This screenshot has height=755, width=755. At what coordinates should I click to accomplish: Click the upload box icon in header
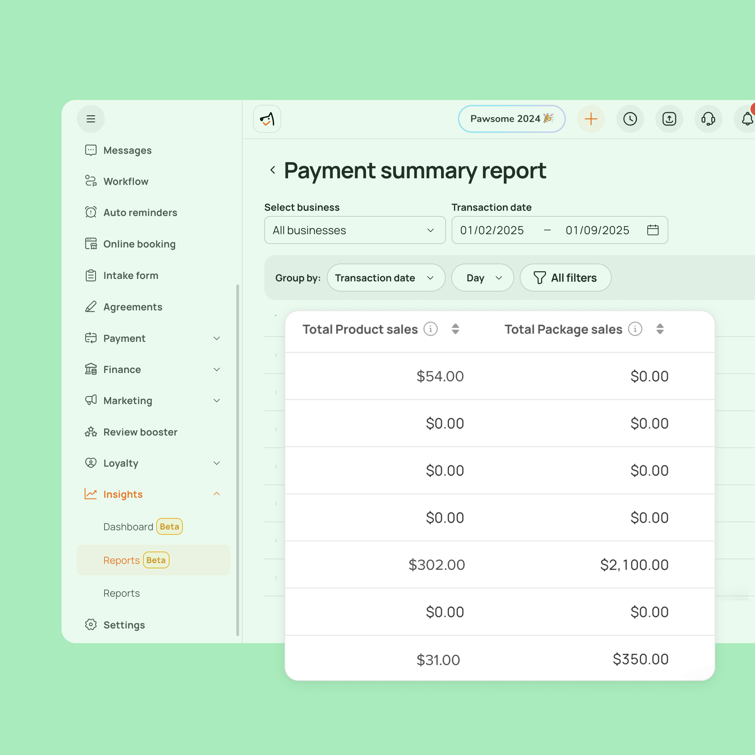(669, 118)
